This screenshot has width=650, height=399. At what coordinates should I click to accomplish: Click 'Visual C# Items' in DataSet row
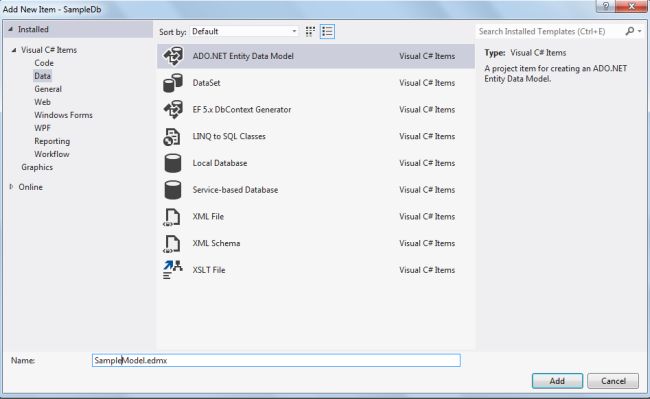[x=427, y=83]
